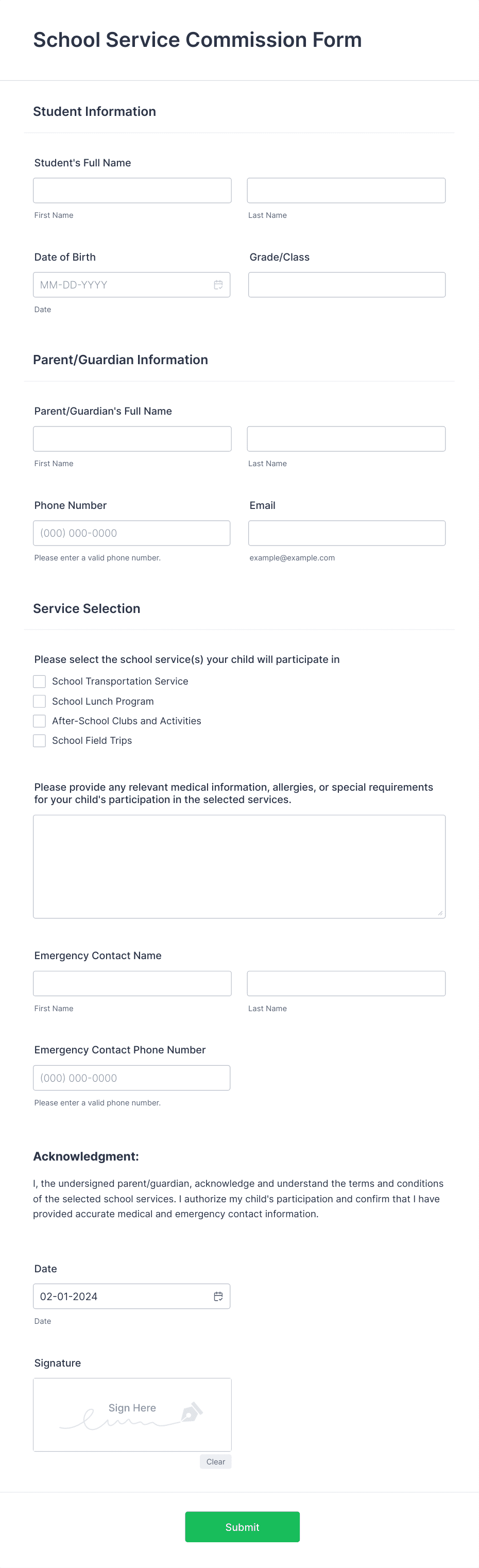The width and height of the screenshot is (479, 1568).
Task: Select the parent's Email field
Action: click(346, 533)
